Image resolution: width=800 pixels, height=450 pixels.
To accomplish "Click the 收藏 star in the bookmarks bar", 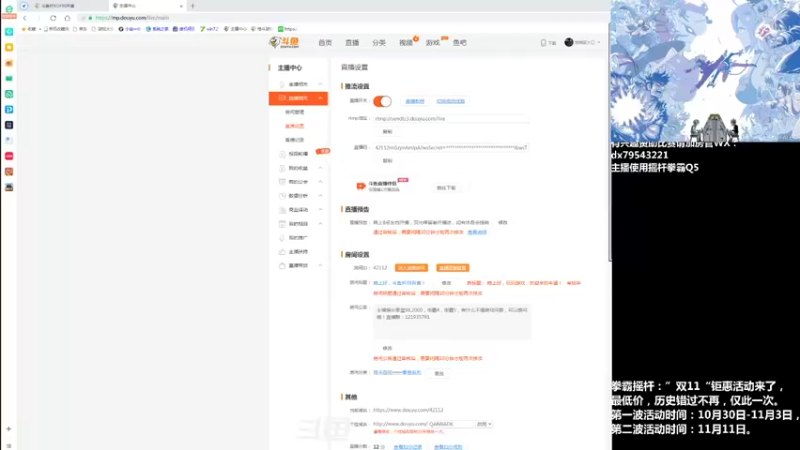I will pyautogui.click(x=23, y=29).
